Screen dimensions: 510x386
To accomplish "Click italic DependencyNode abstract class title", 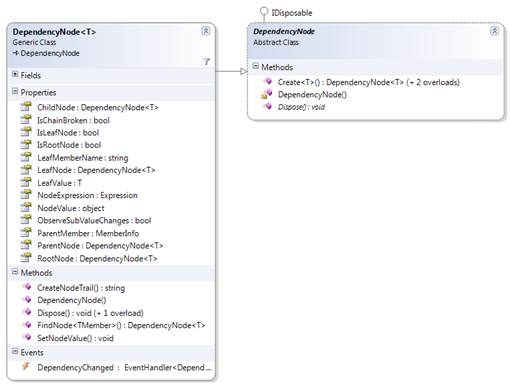I will (284, 31).
